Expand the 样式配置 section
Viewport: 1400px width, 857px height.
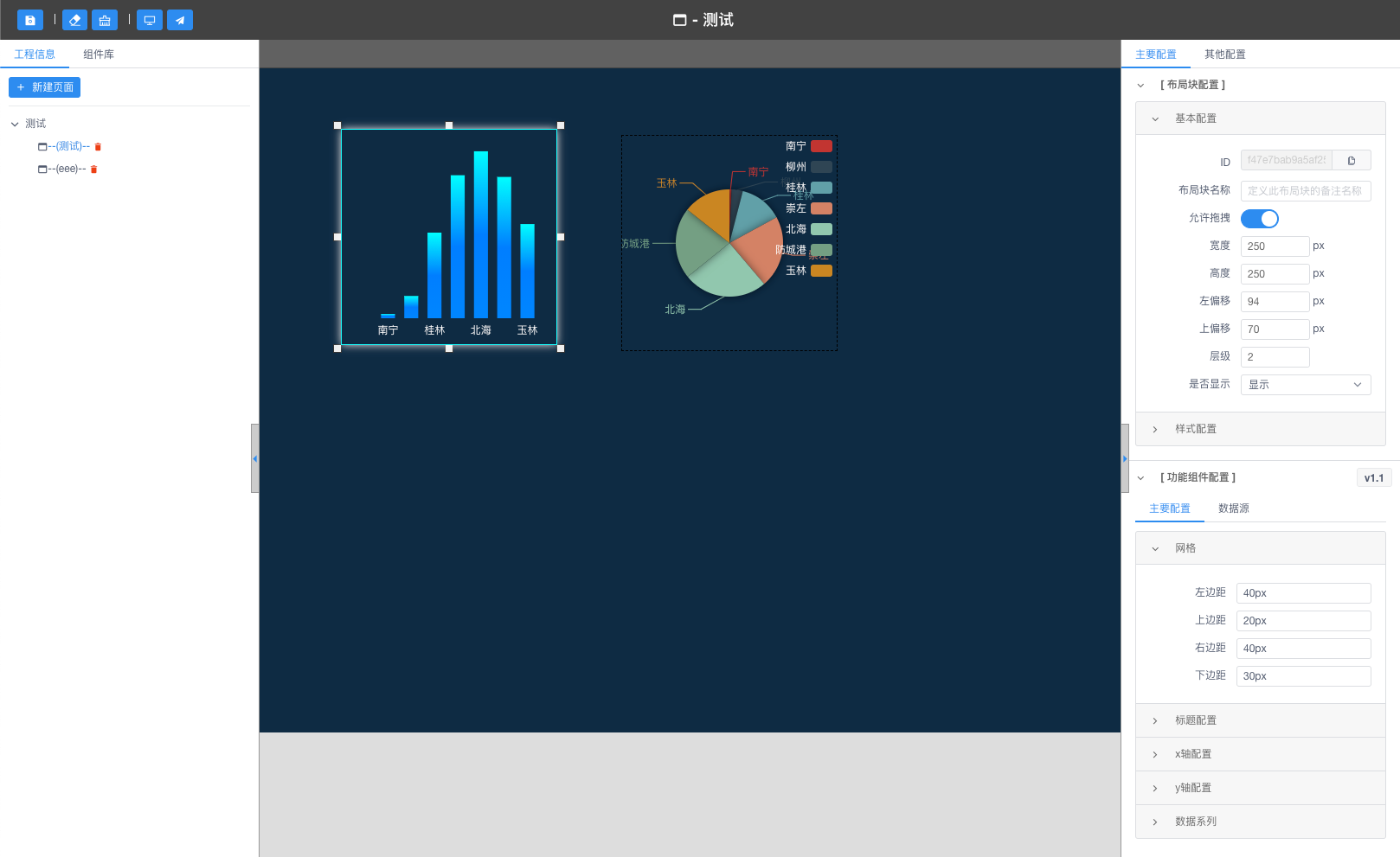1196,429
